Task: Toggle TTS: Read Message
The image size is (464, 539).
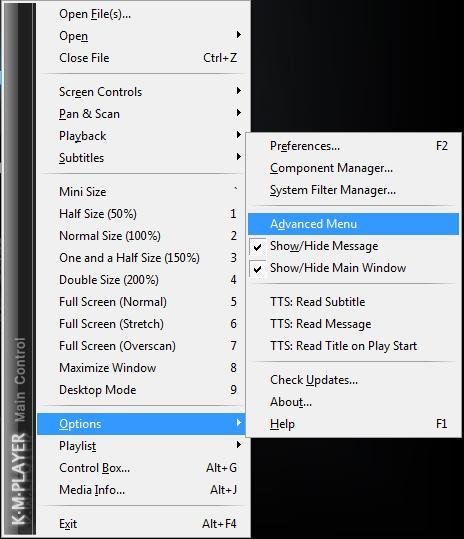Action: click(x=353, y=324)
